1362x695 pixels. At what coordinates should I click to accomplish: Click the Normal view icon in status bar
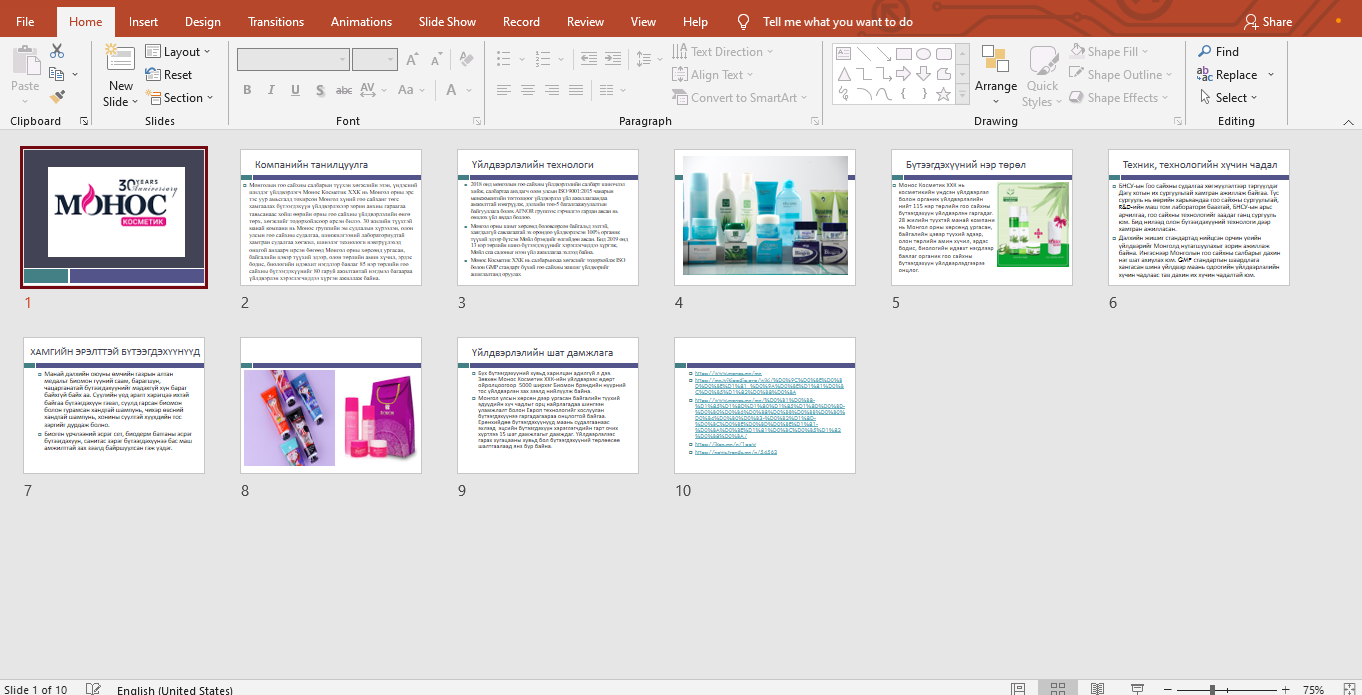(x=1018, y=690)
